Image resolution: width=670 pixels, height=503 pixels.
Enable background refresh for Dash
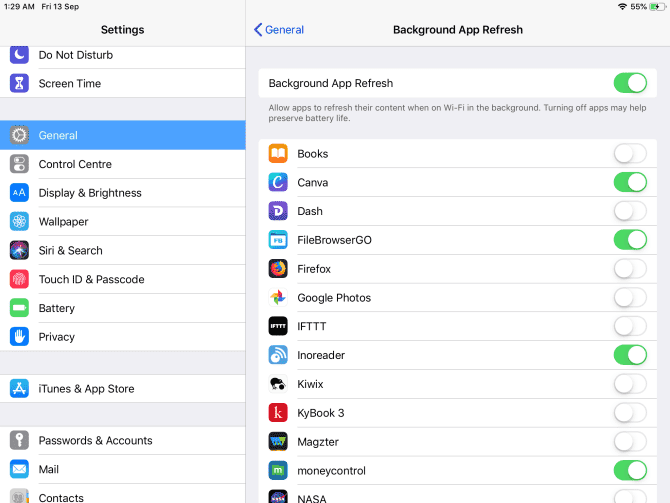click(x=630, y=211)
